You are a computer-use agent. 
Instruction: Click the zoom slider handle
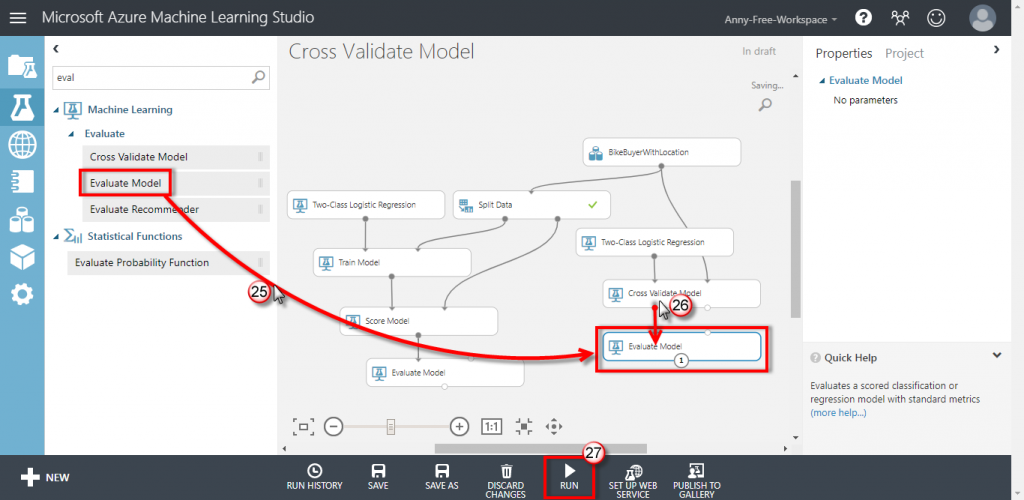[391, 427]
